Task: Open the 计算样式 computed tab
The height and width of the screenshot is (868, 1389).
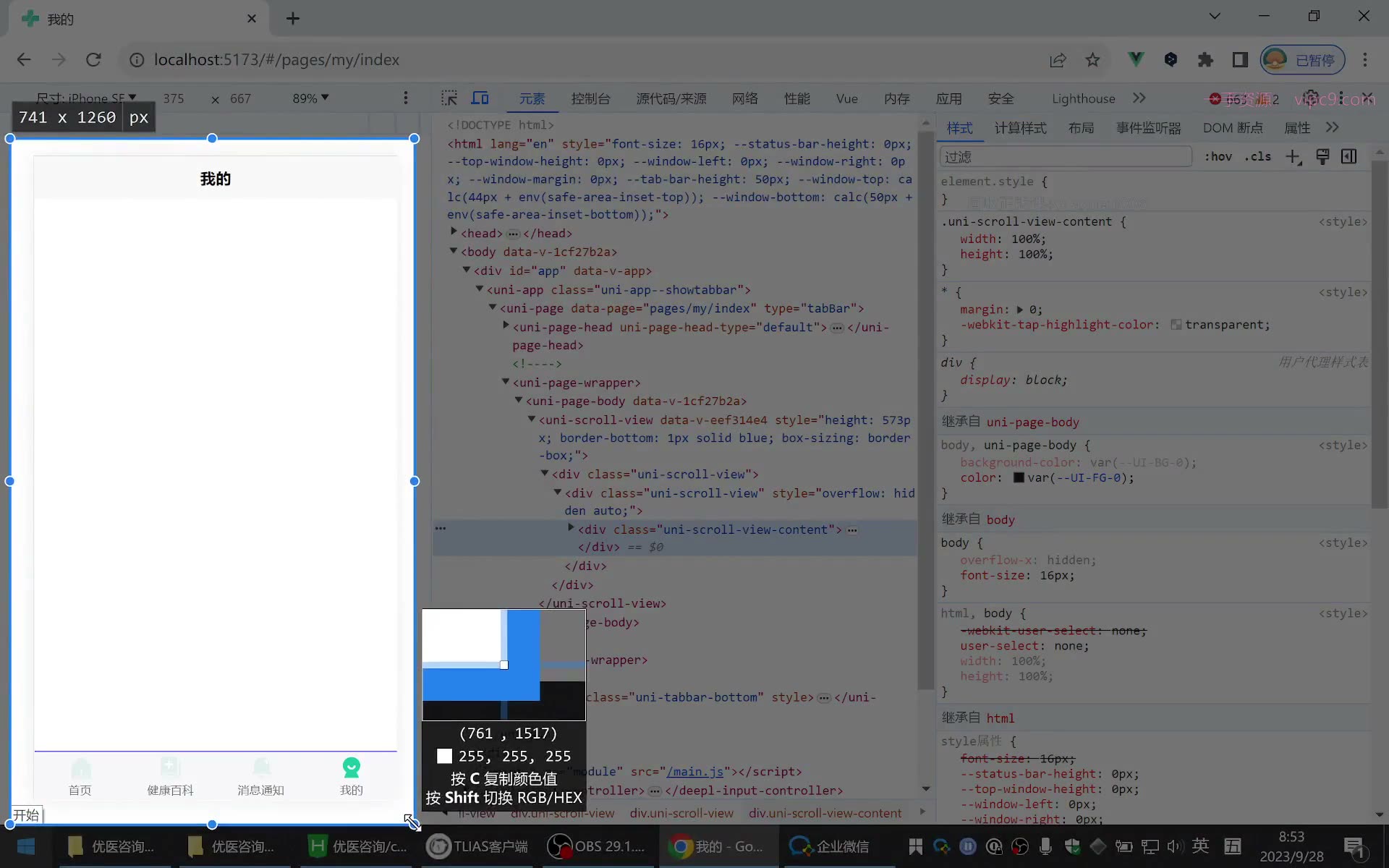Action: [1020, 128]
